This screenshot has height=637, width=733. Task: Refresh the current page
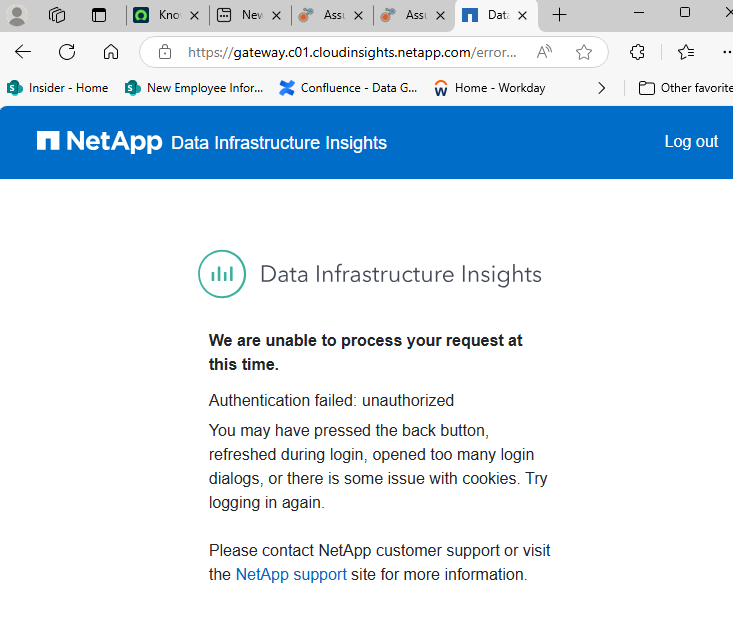point(67,52)
